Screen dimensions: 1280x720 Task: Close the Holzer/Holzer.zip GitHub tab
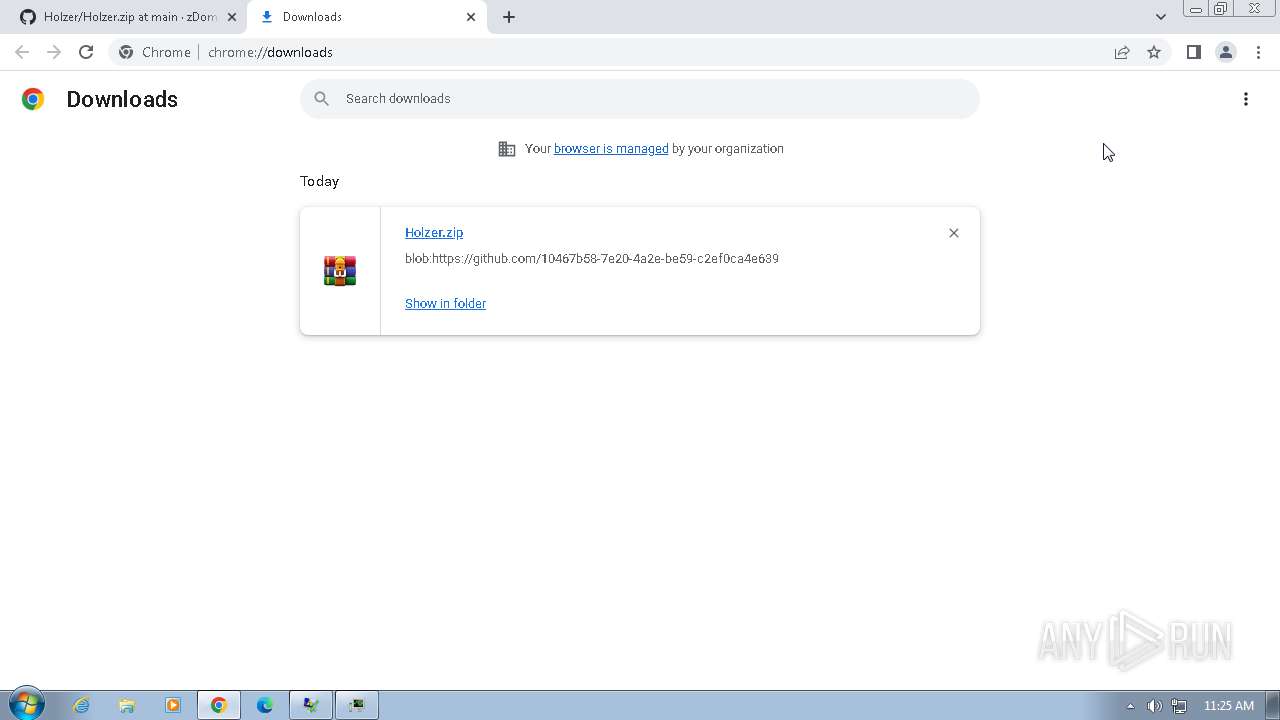click(231, 17)
